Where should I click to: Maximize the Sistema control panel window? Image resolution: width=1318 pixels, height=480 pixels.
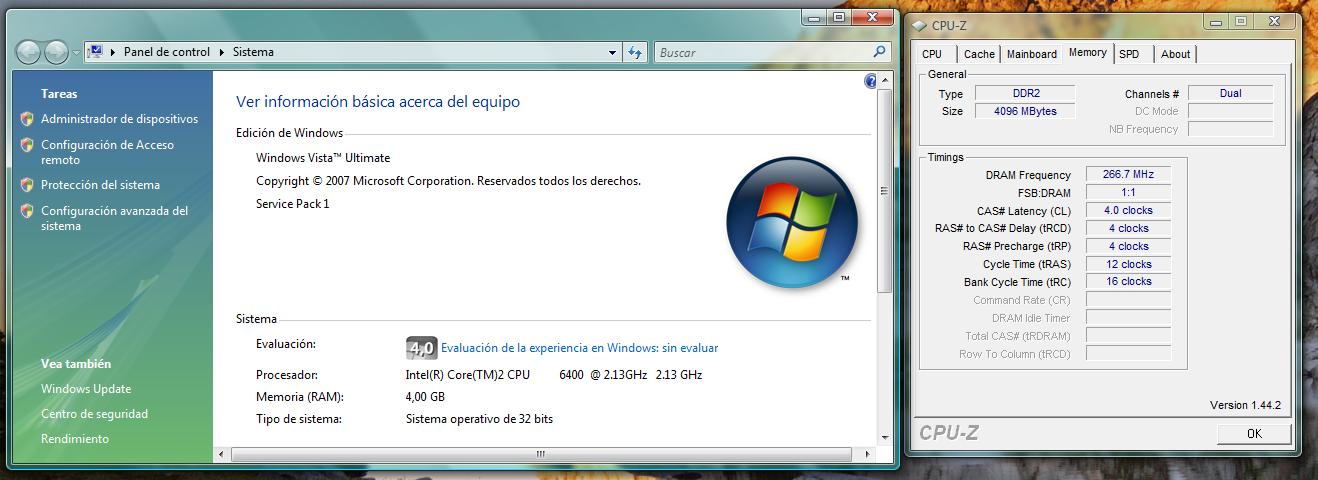click(838, 17)
